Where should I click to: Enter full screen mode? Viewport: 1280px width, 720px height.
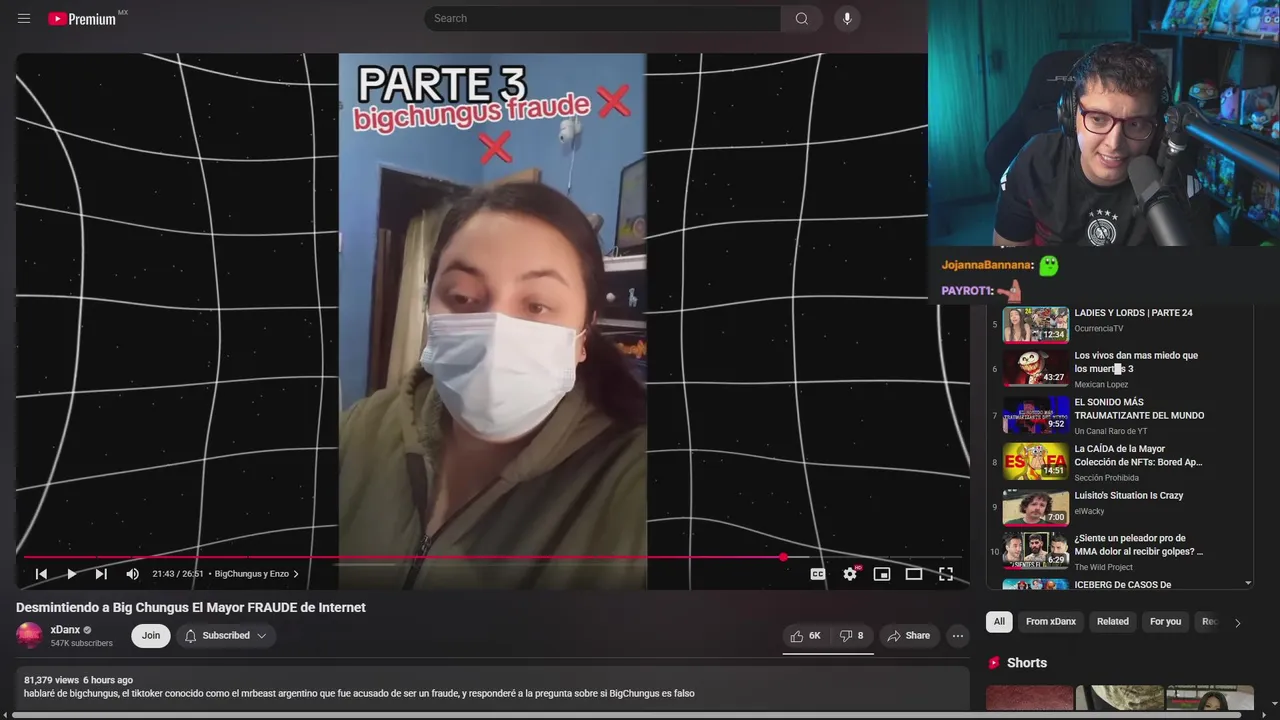point(946,574)
